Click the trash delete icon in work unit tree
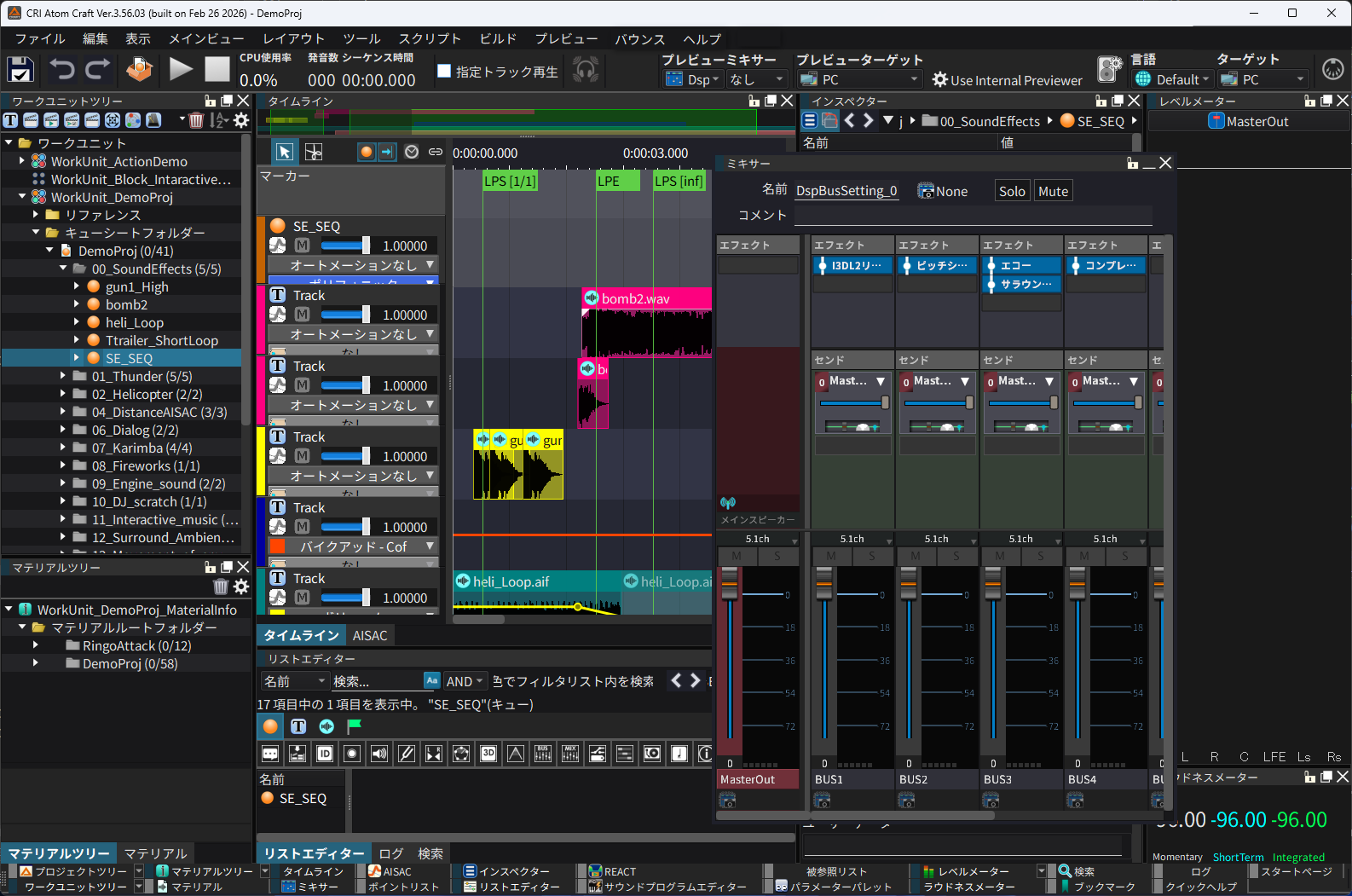This screenshot has width=1352, height=896. pos(196,120)
